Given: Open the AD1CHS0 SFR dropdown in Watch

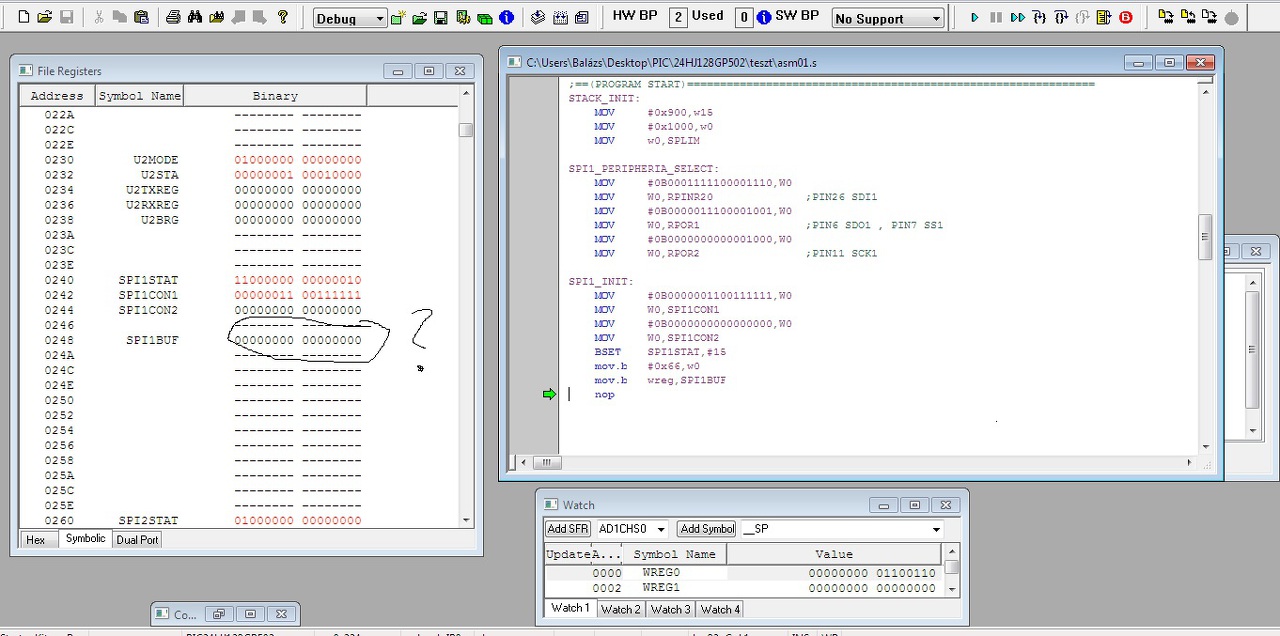Looking at the screenshot, I should [x=661, y=529].
